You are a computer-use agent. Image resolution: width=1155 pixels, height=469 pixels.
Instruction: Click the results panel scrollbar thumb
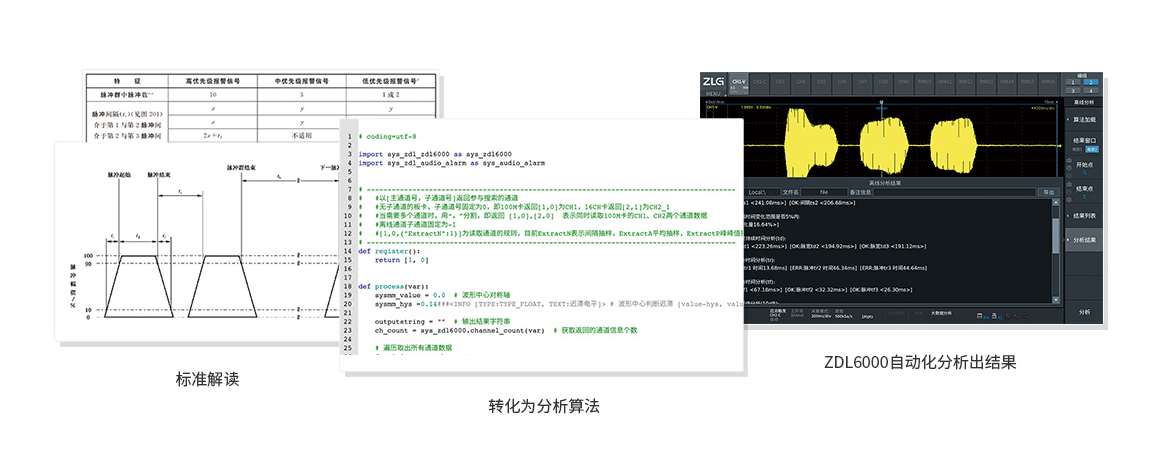pyautogui.click(x=1056, y=236)
